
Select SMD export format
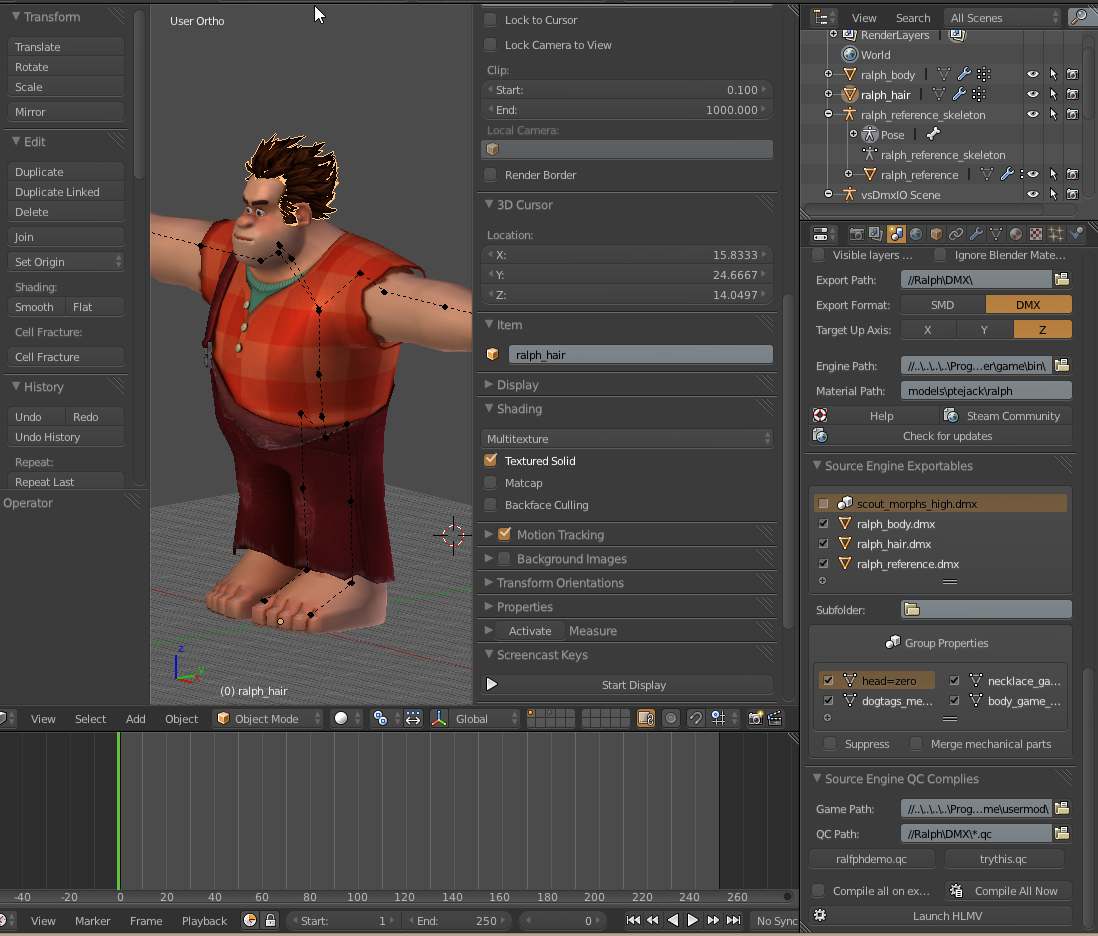[943, 305]
